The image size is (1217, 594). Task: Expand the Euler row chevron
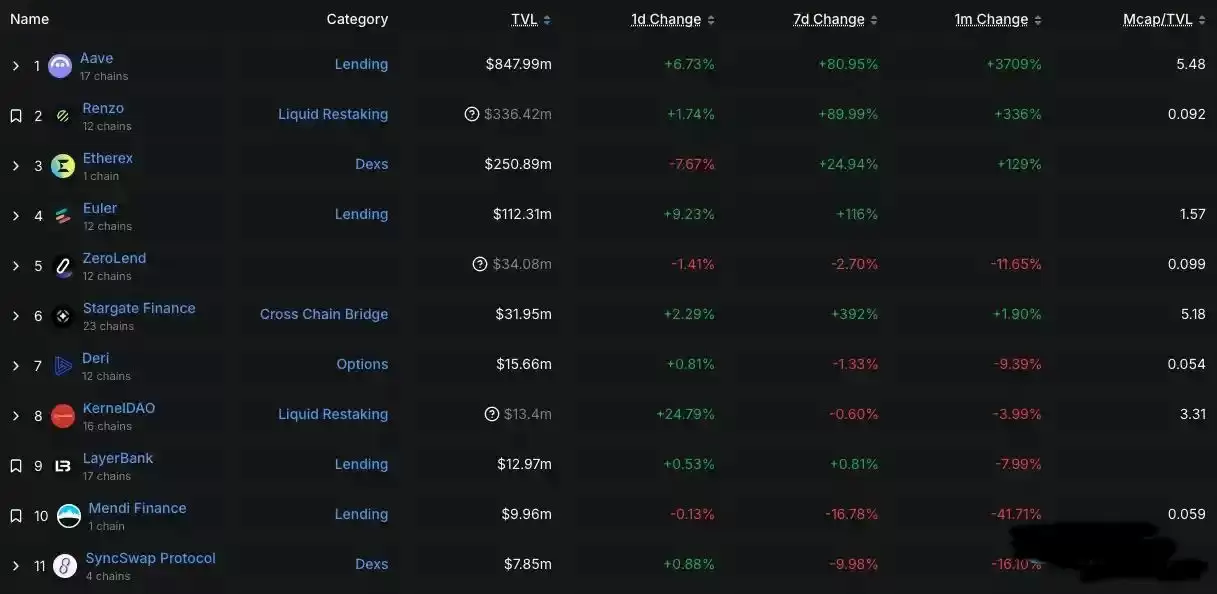[x=16, y=216]
